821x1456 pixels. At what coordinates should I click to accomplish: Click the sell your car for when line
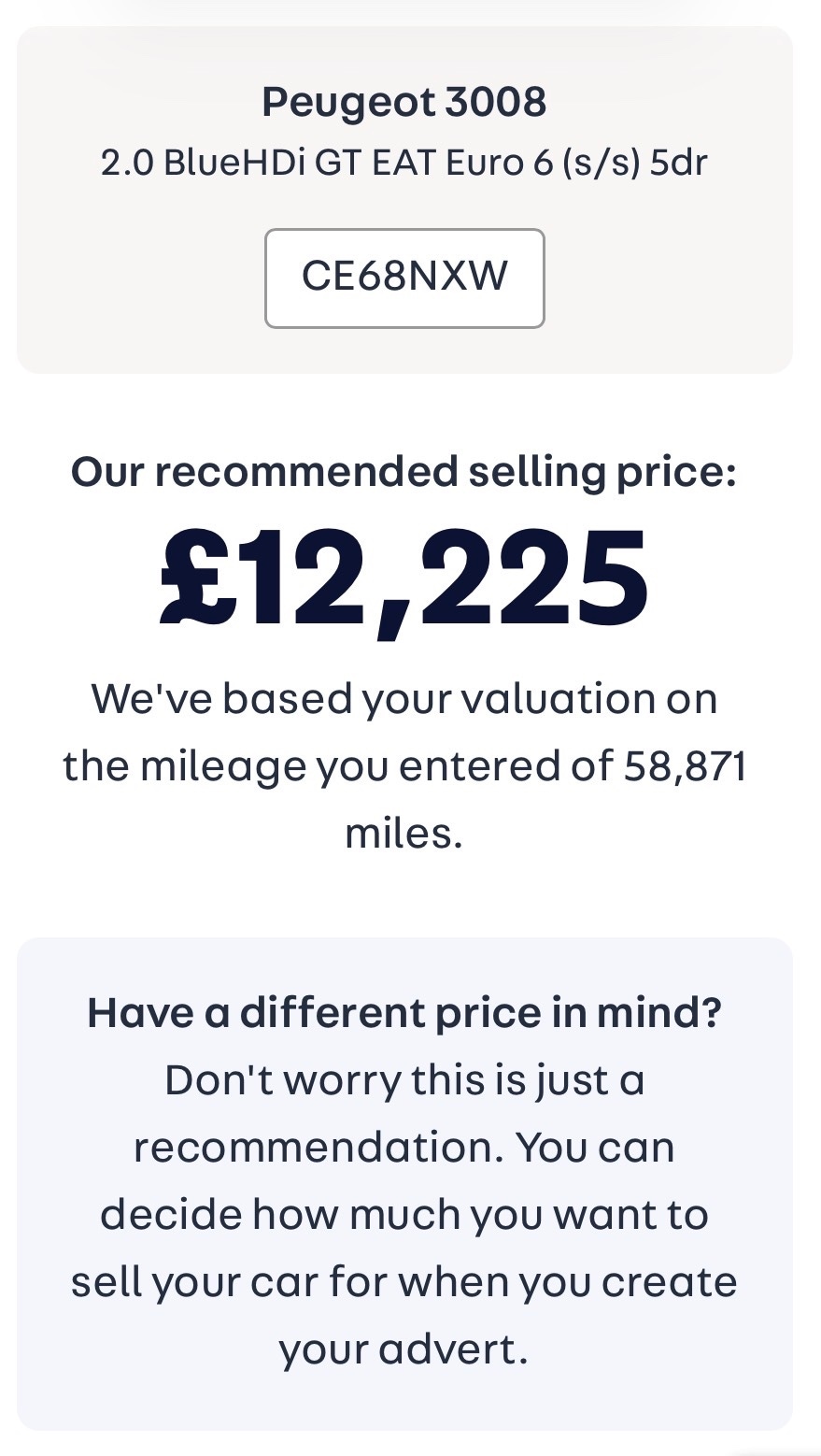(404, 1282)
